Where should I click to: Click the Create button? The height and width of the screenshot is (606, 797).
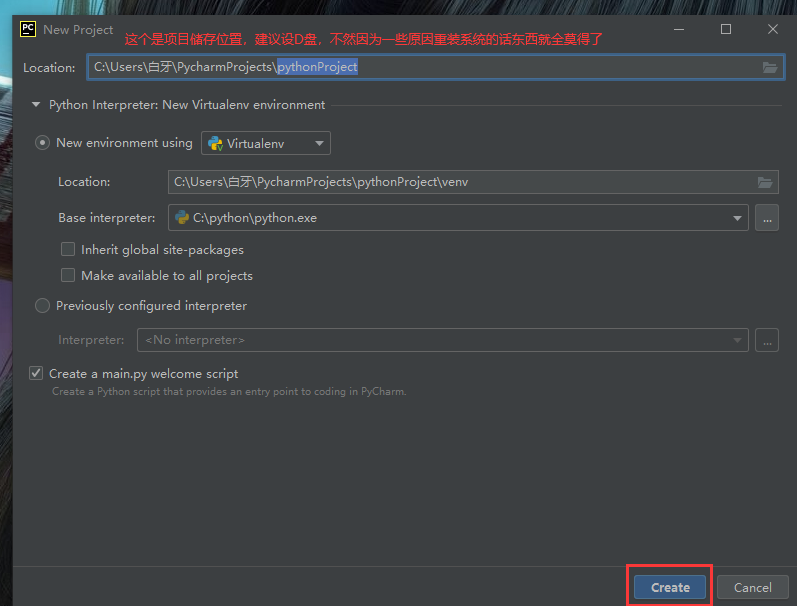(x=670, y=587)
